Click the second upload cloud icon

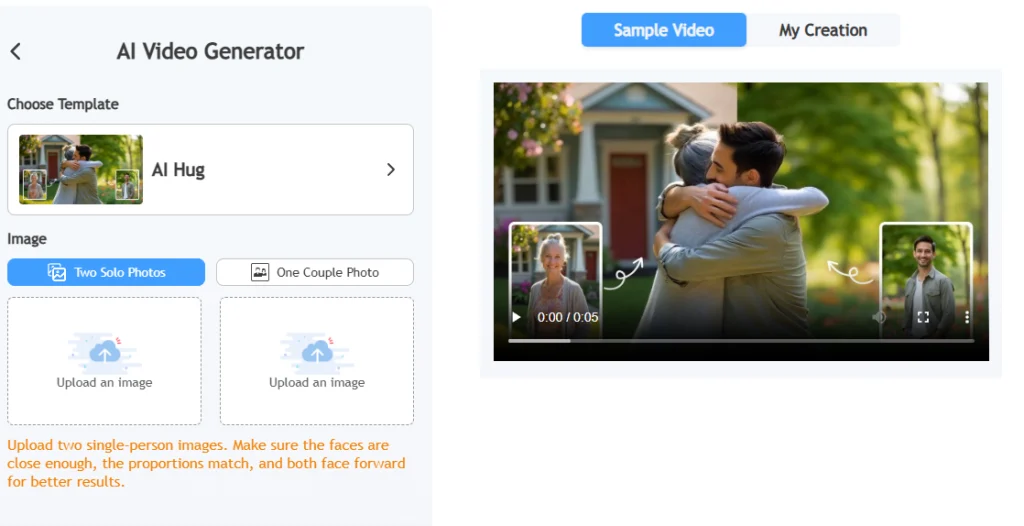tap(317, 352)
